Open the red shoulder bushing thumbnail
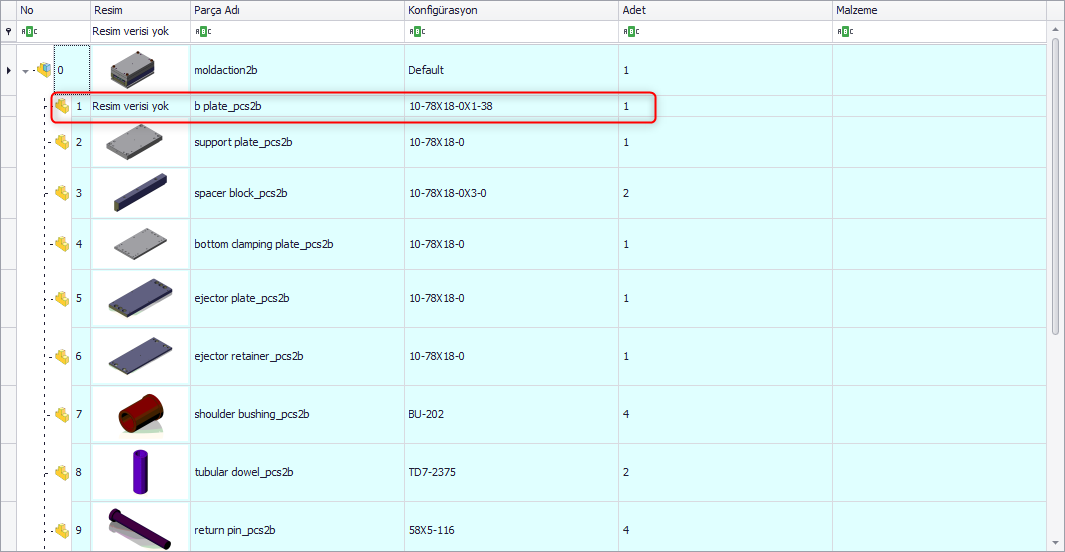This screenshot has height=552, width=1065. pos(141,413)
